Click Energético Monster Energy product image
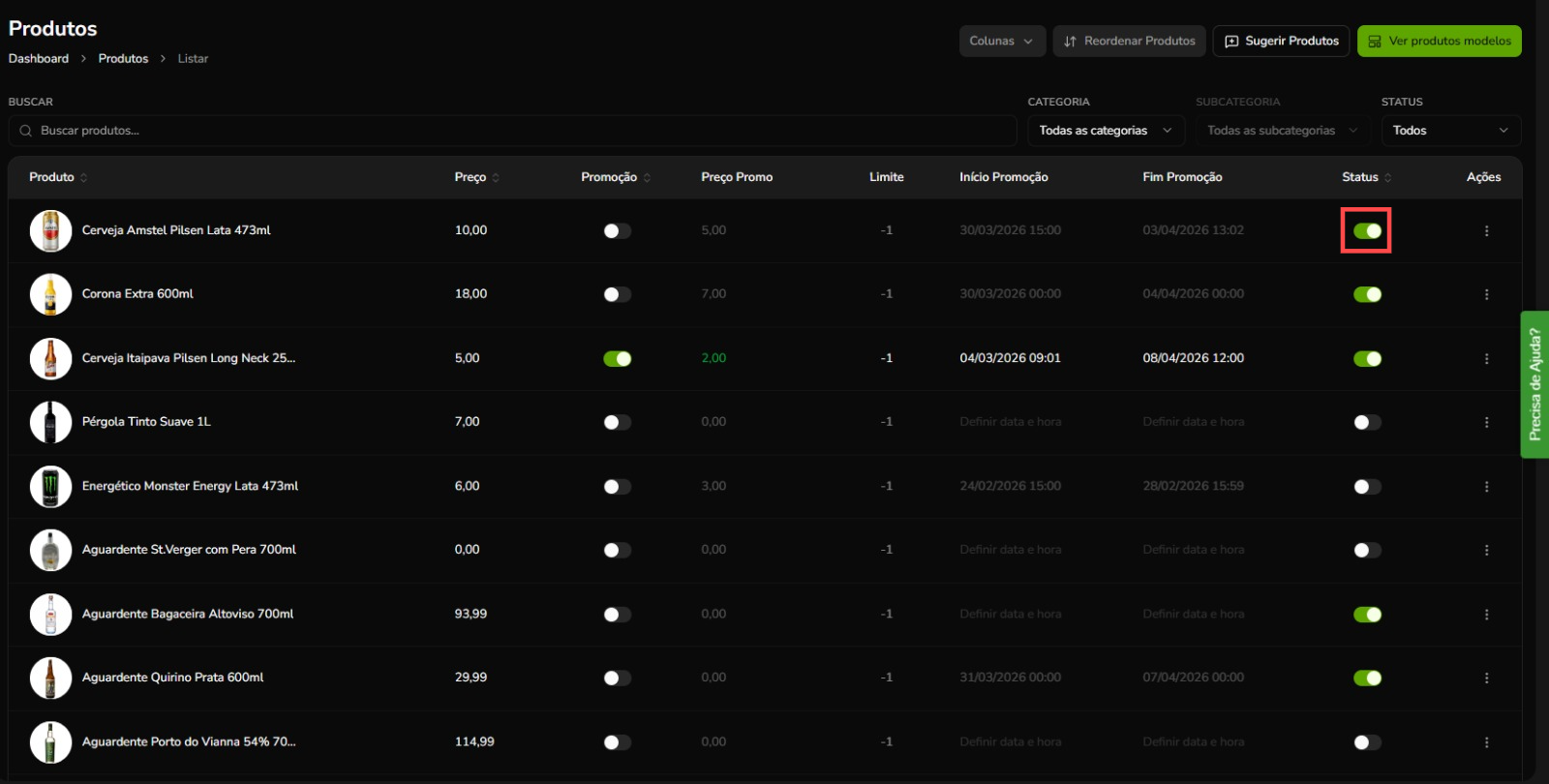Viewport: 1549px width, 784px height. tap(50, 487)
